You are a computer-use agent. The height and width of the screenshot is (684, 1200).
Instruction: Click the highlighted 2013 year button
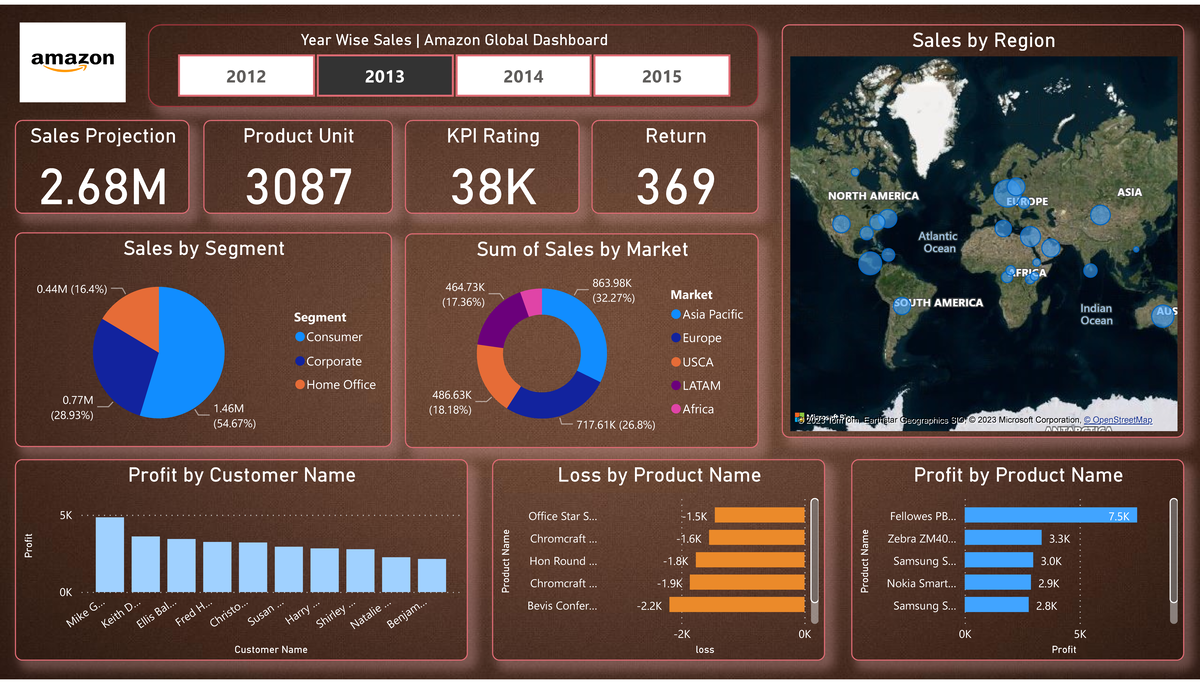tap(385, 76)
